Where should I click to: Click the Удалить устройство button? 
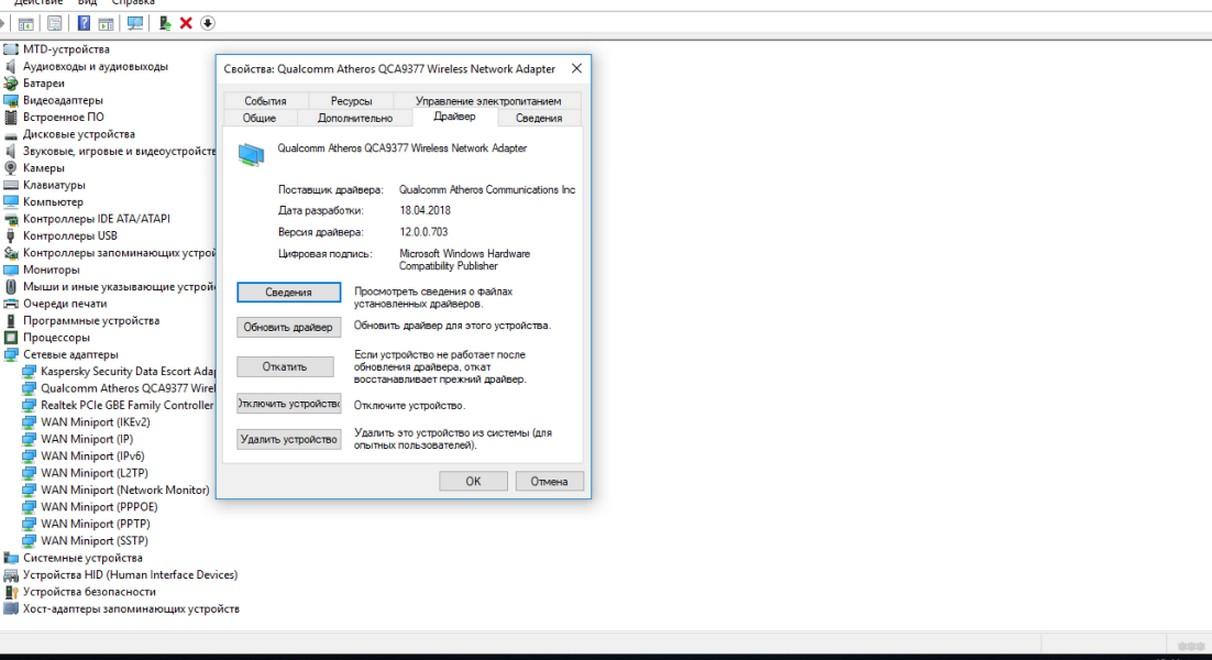coord(289,439)
